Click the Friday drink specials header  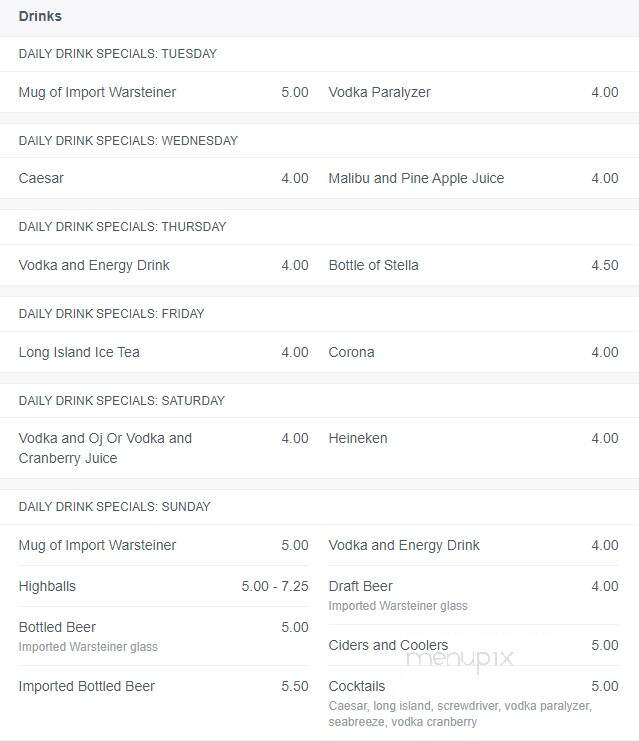112,314
